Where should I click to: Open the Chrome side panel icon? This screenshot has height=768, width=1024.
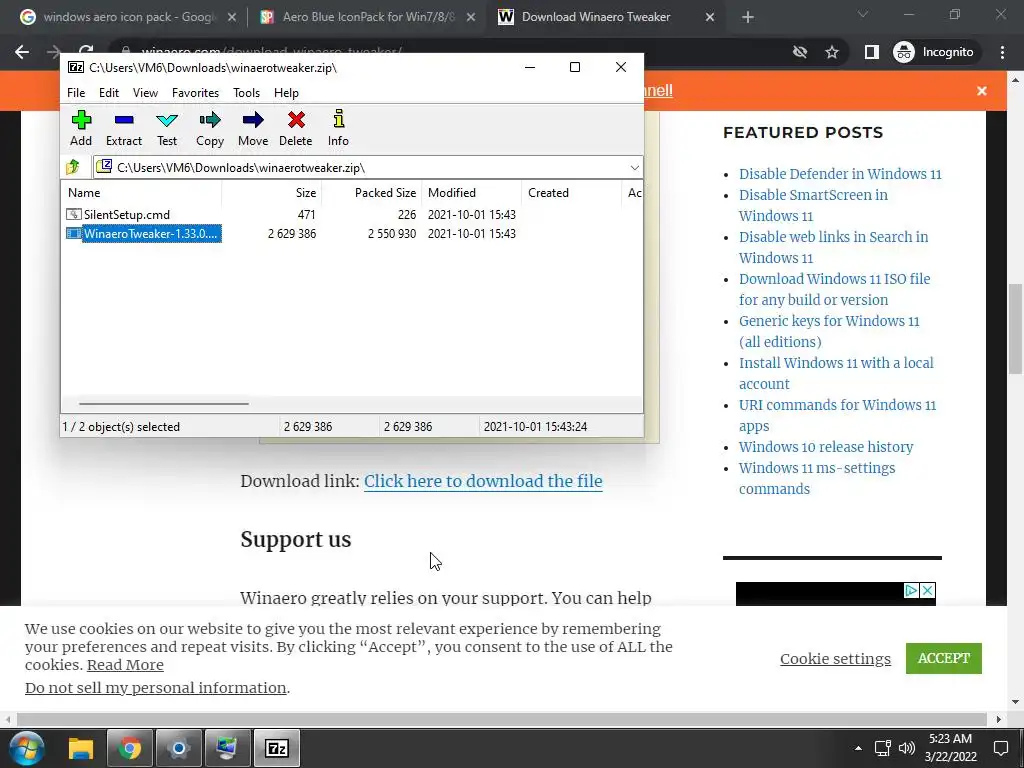(871, 52)
